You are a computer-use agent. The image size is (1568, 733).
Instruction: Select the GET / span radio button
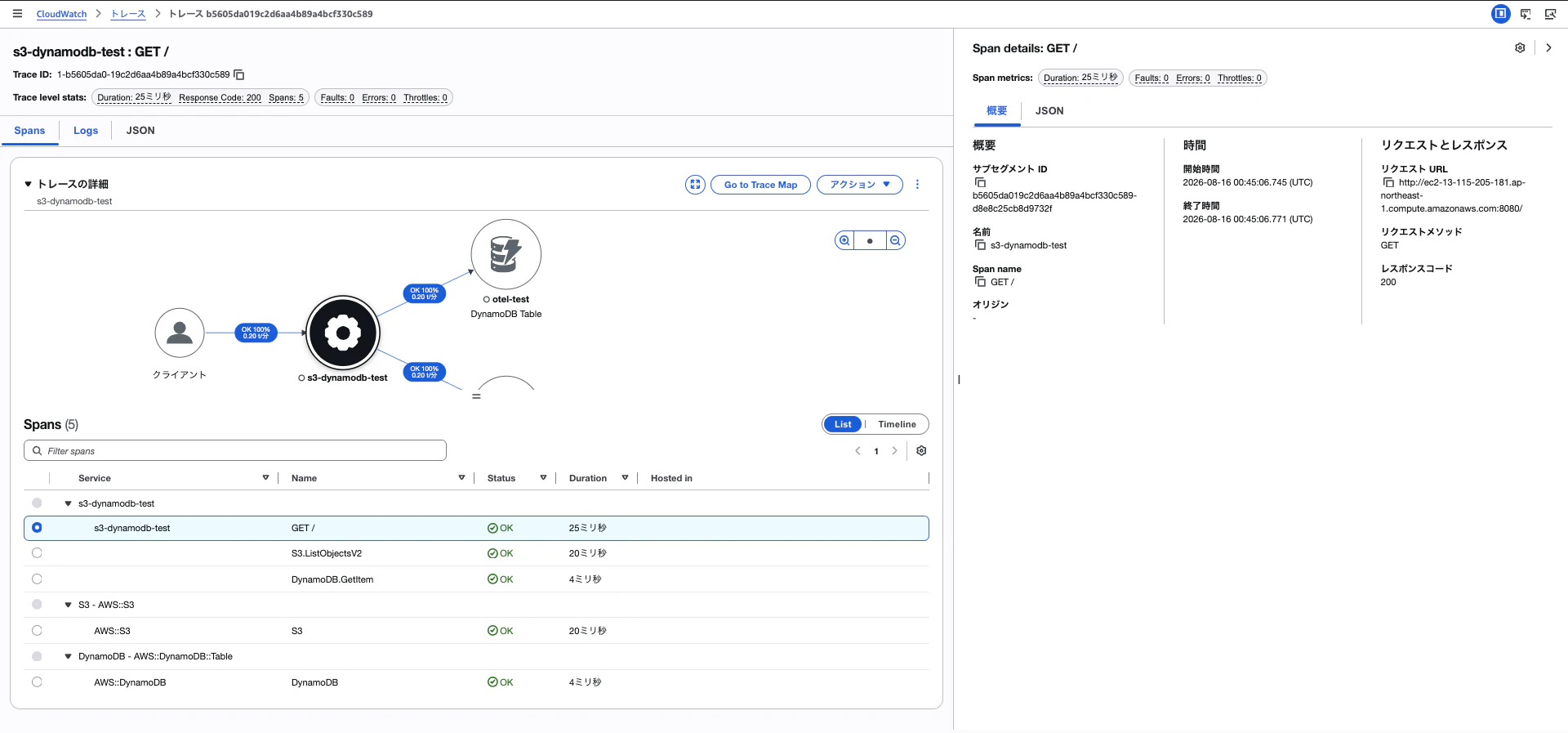(37, 528)
